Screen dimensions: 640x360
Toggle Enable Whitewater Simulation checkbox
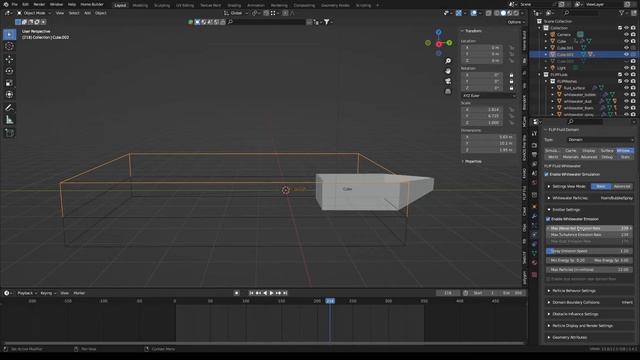(546, 174)
